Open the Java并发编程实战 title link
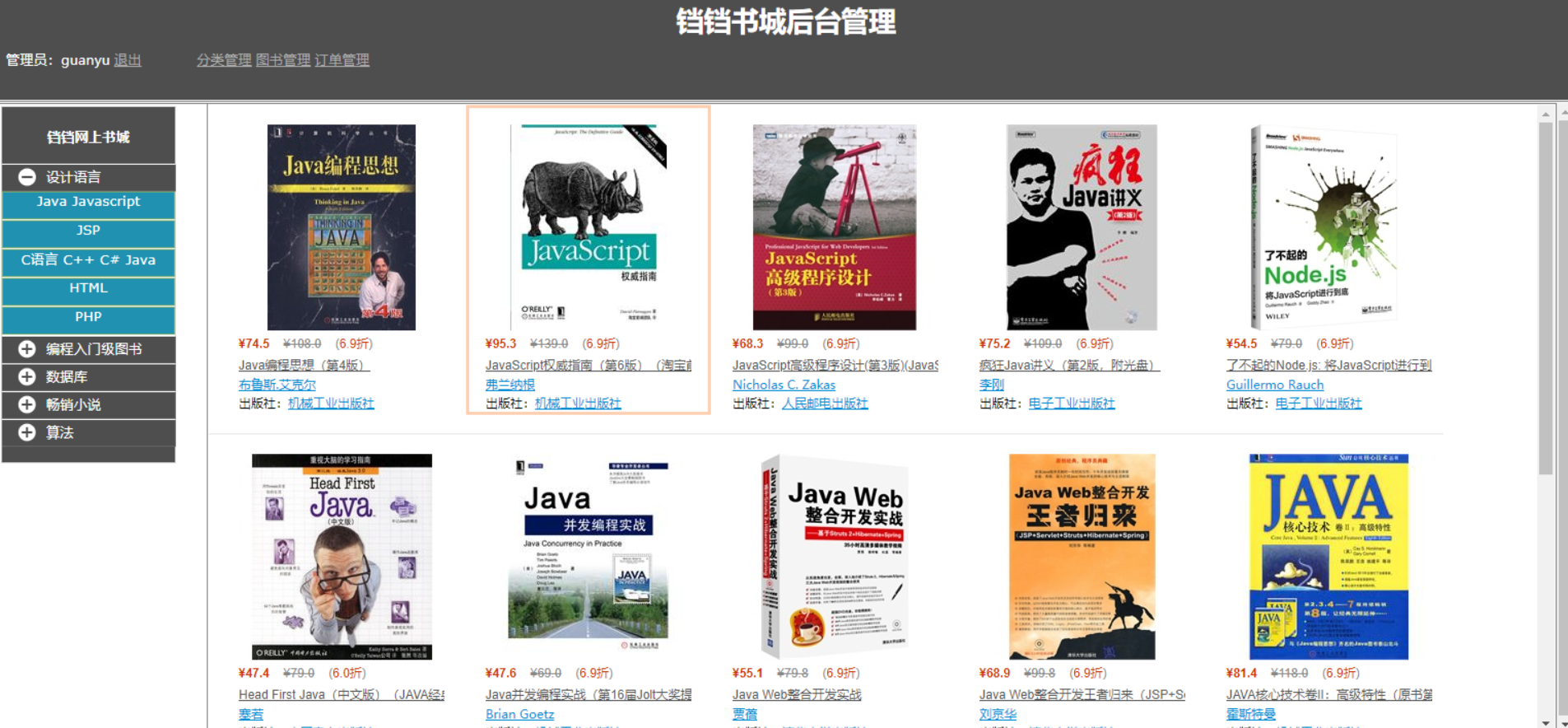Screen dimensions: 1568x728 pos(589,694)
